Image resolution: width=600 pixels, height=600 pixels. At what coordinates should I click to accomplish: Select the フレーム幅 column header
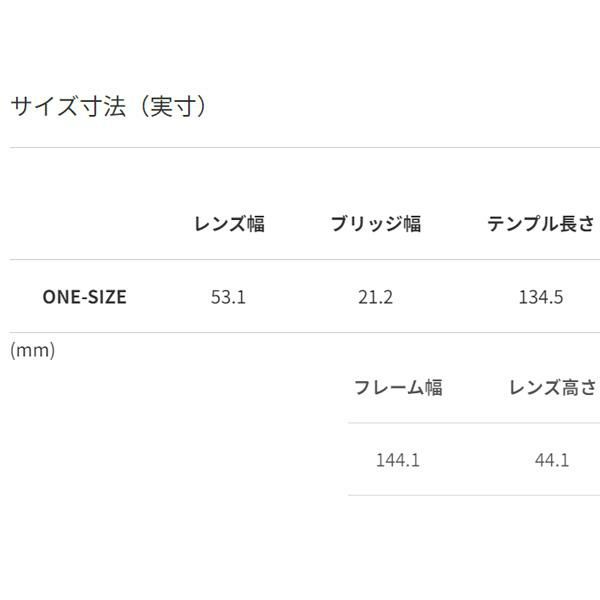pyautogui.click(x=397, y=387)
